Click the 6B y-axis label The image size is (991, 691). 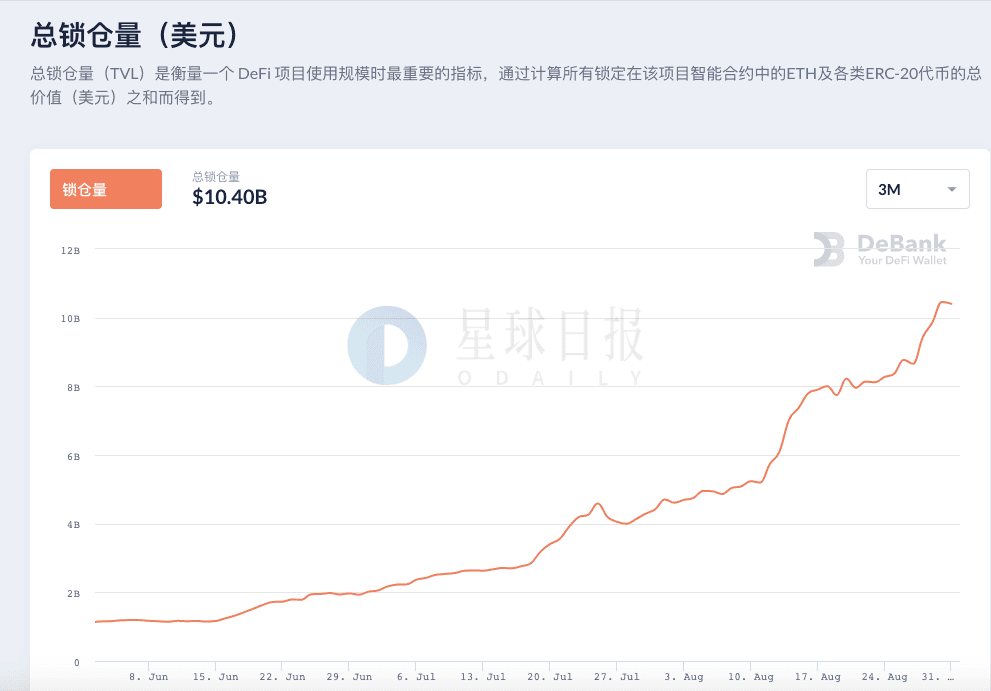tap(73, 456)
